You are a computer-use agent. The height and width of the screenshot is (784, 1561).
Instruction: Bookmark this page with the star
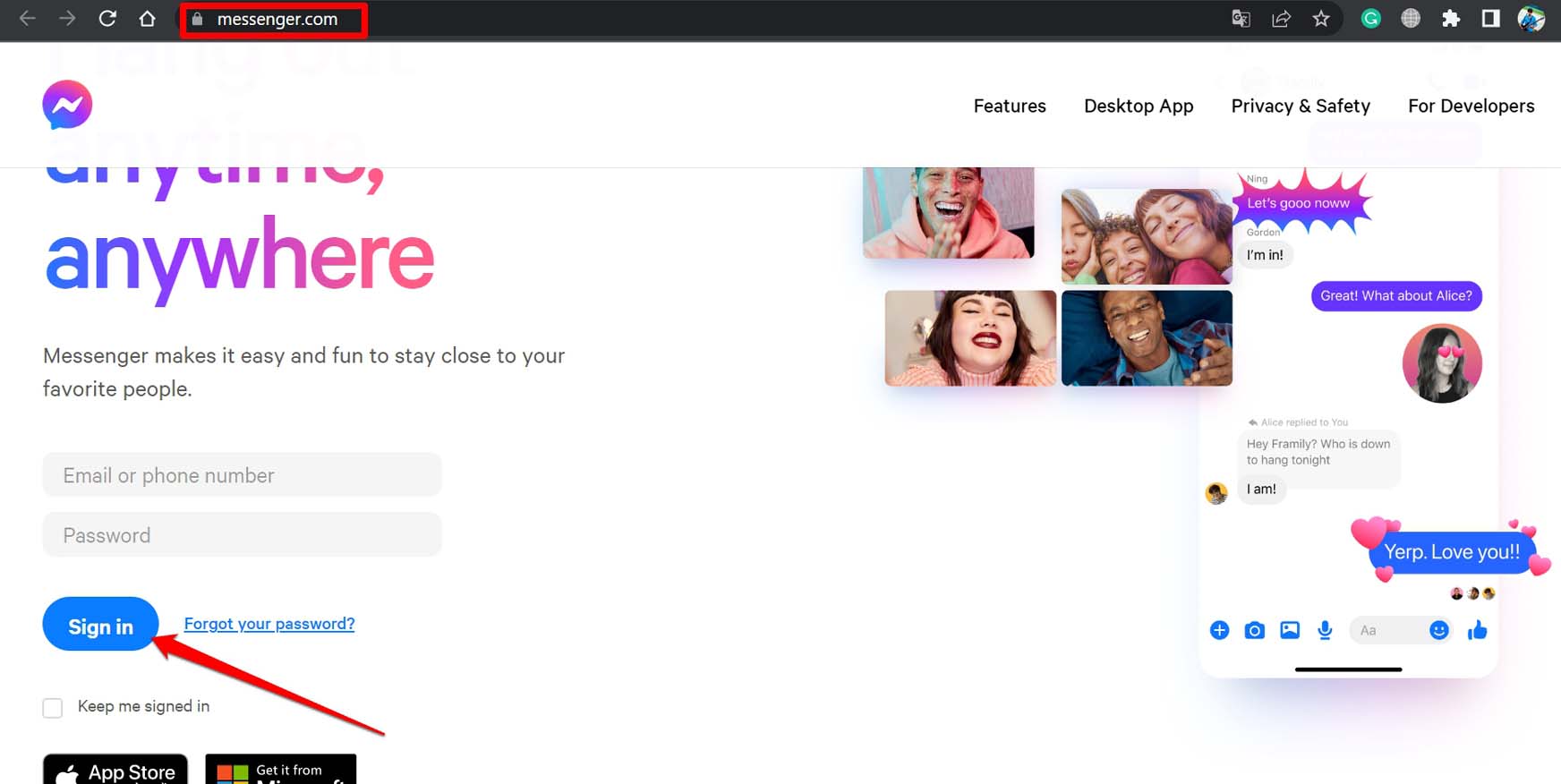[x=1321, y=19]
